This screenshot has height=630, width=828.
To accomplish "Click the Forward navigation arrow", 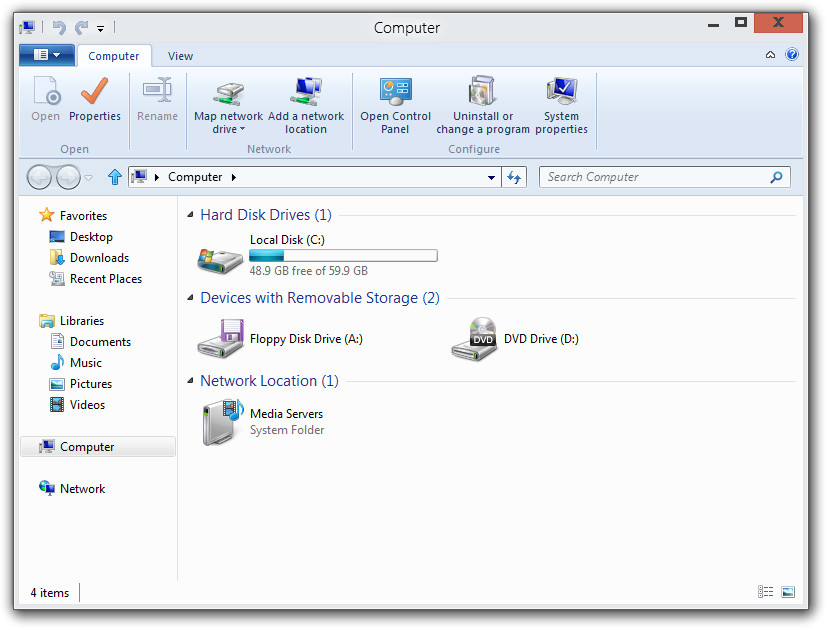I will coord(68,177).
